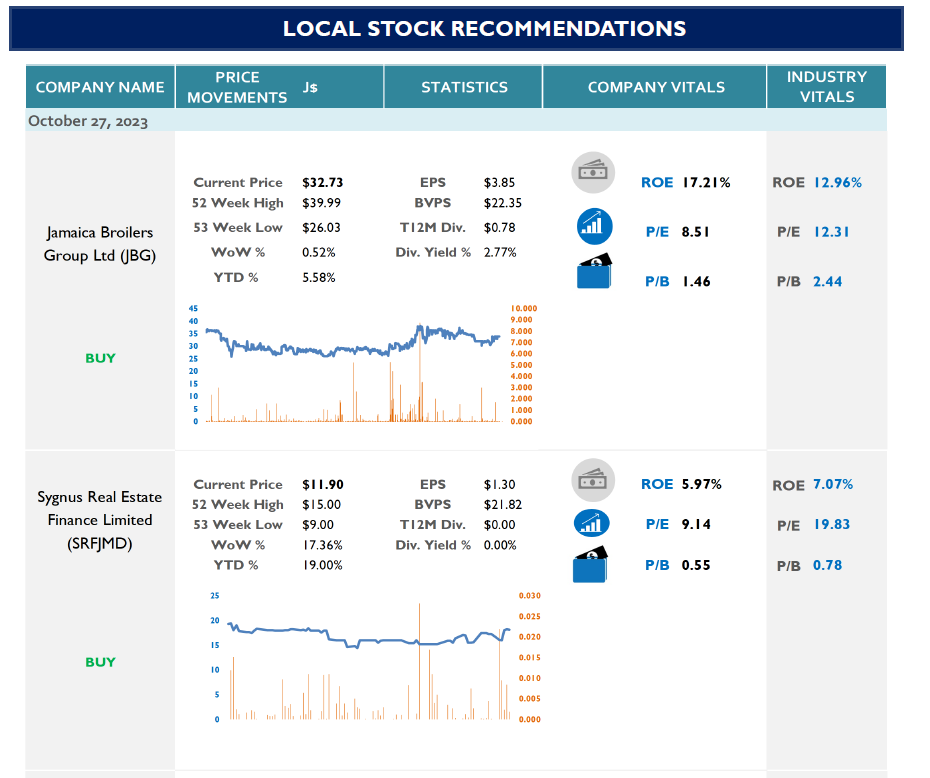Click the cash ROE icon for Sygnus Real Estate

tap(593, 480)
